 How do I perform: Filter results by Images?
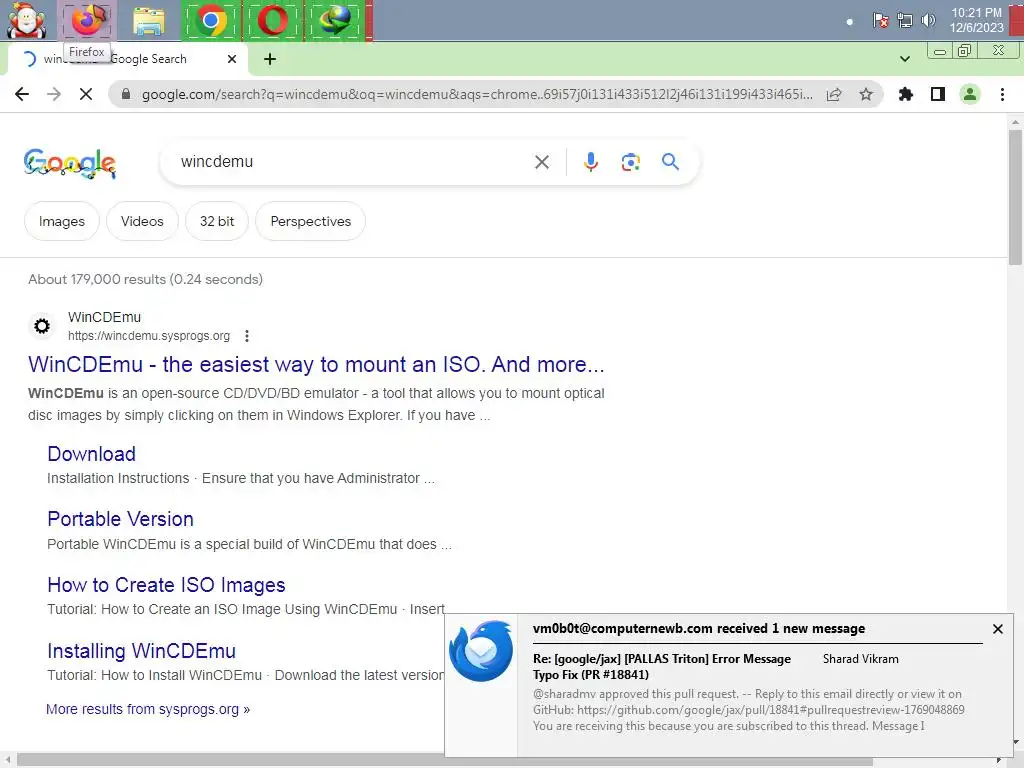[61, 221]
